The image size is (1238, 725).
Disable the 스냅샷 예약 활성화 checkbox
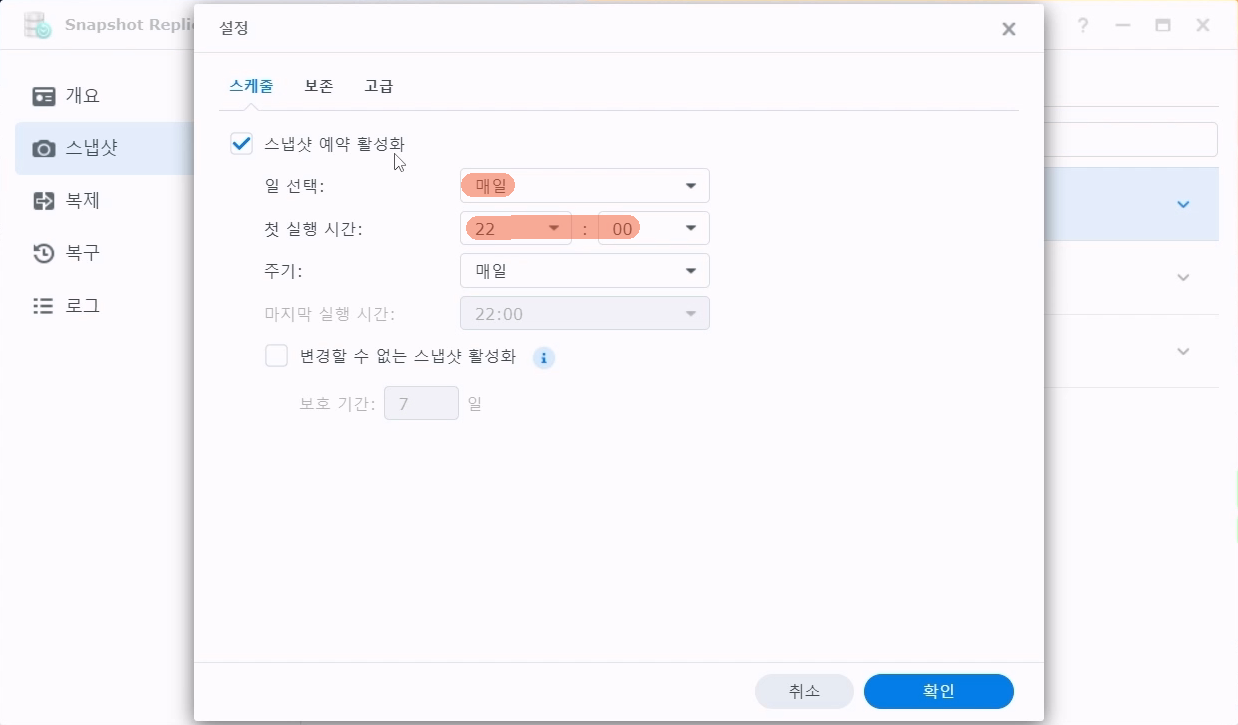[x=241, y=144]
